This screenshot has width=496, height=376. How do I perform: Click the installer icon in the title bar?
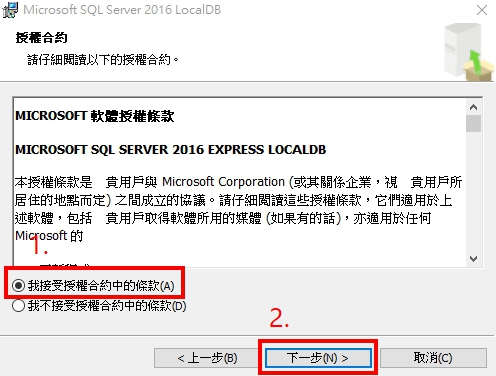pyautogui.click(x=10, y=10)
